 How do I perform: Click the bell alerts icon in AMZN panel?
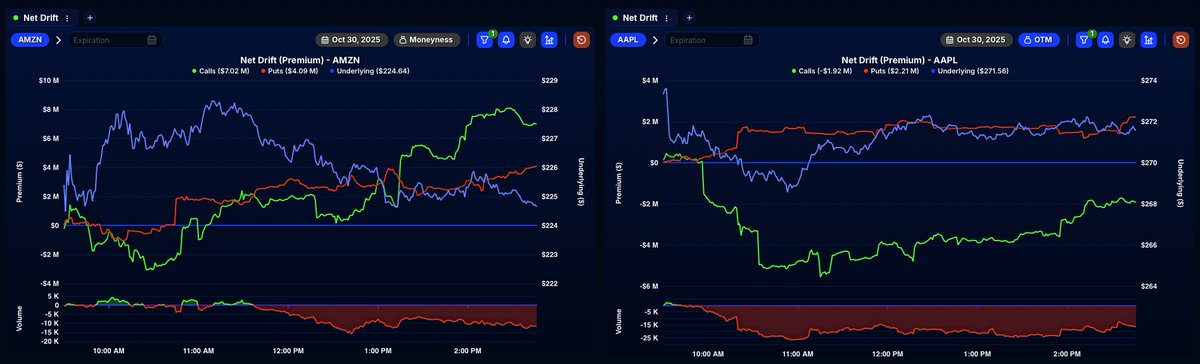coord(506,40)
